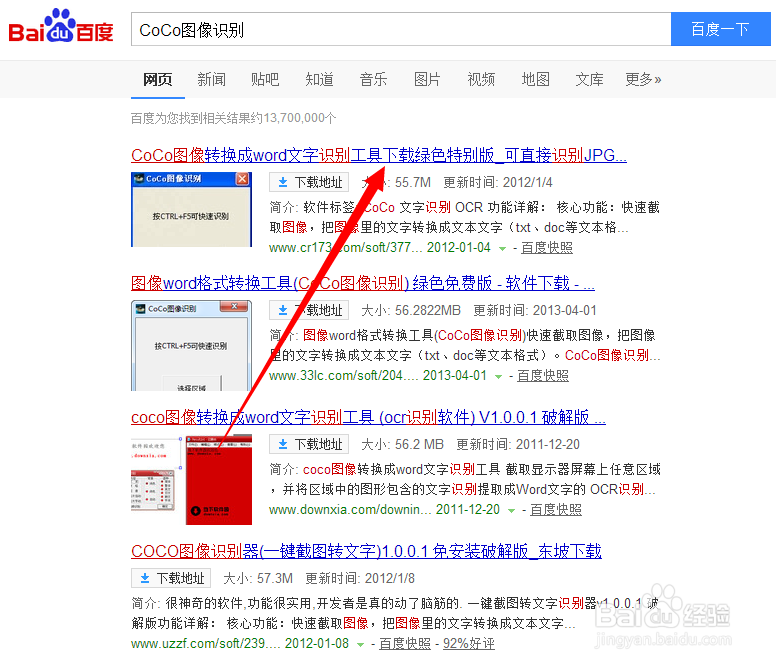The height and width of the screenshot is (667, 776).
Task: Select the 网页 tab
Action: (157, 79)
